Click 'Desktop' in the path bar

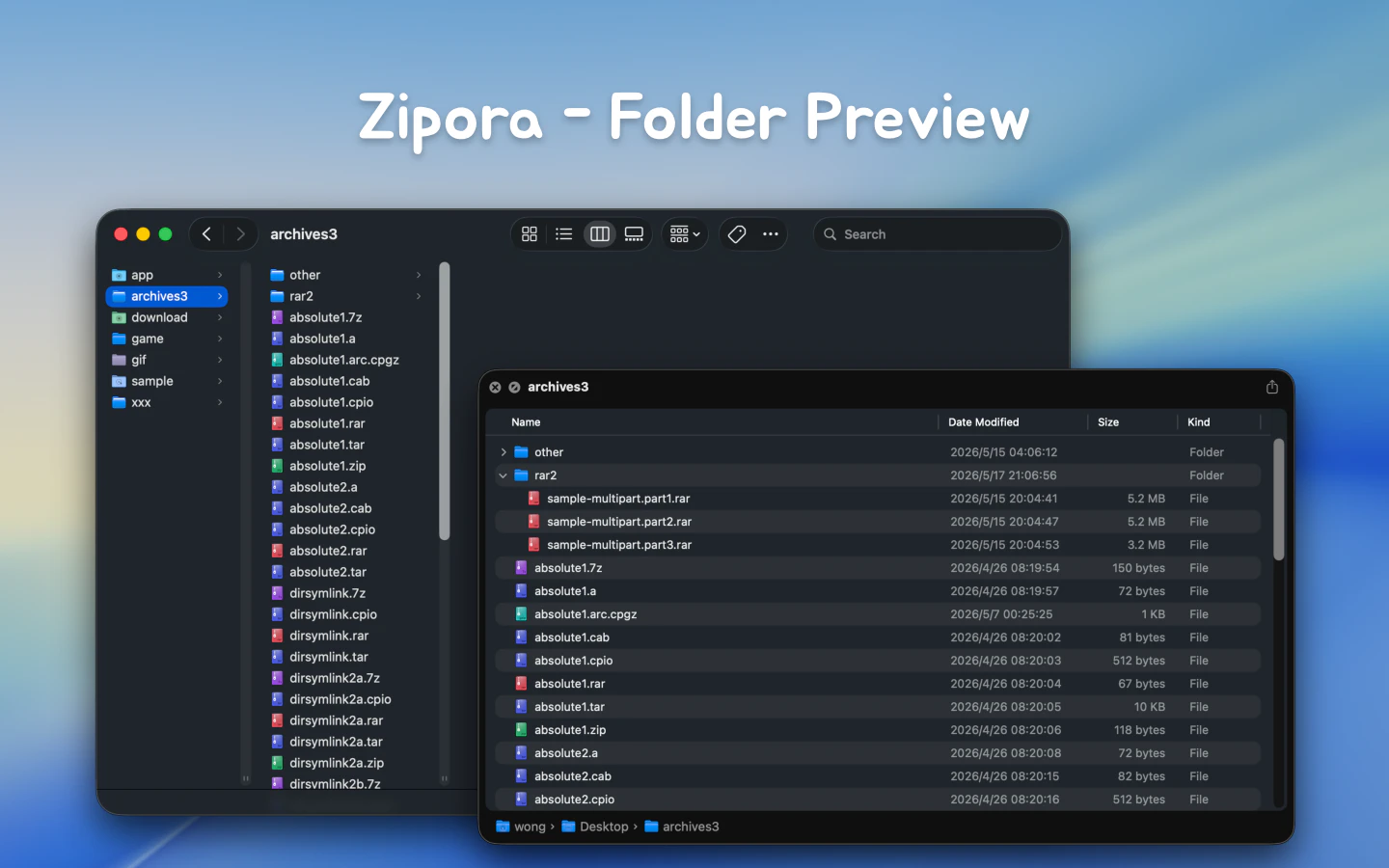[x=595, y=827]
